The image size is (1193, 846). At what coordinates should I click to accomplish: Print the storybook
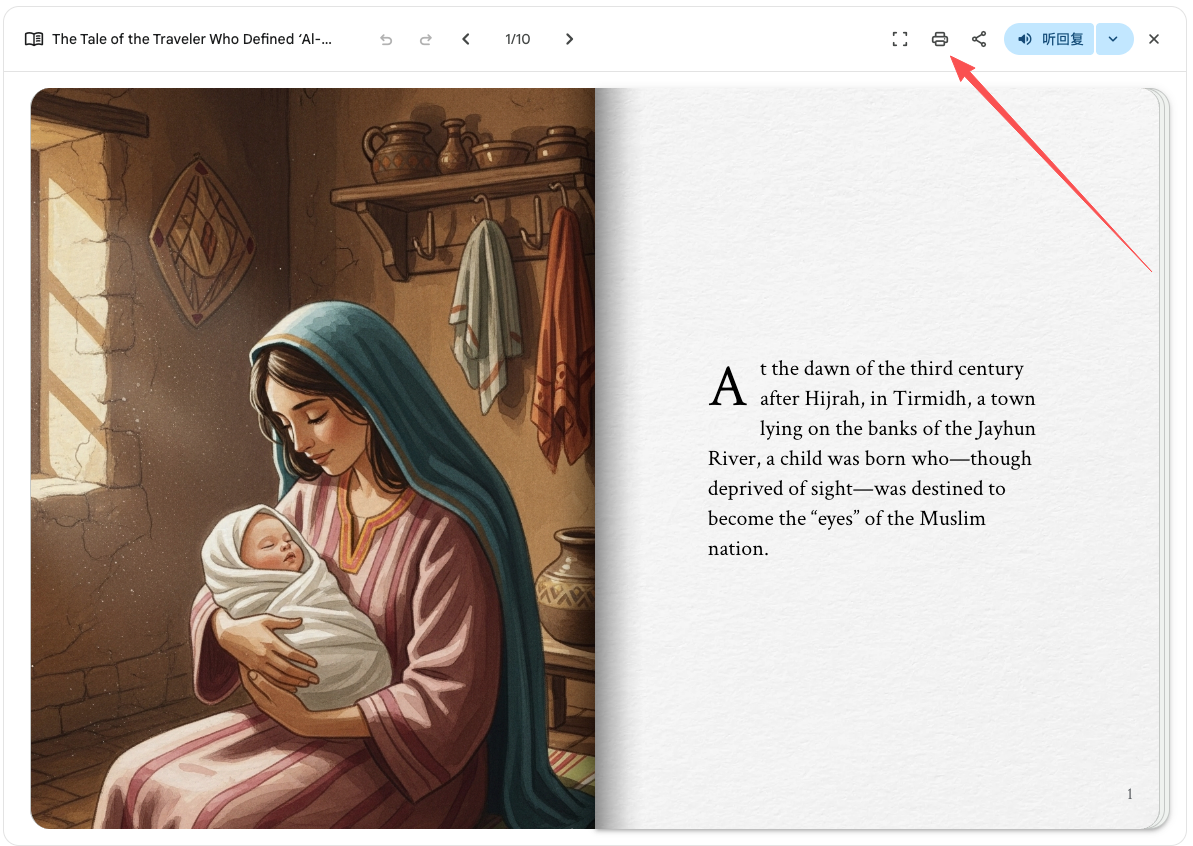(940, 39)
